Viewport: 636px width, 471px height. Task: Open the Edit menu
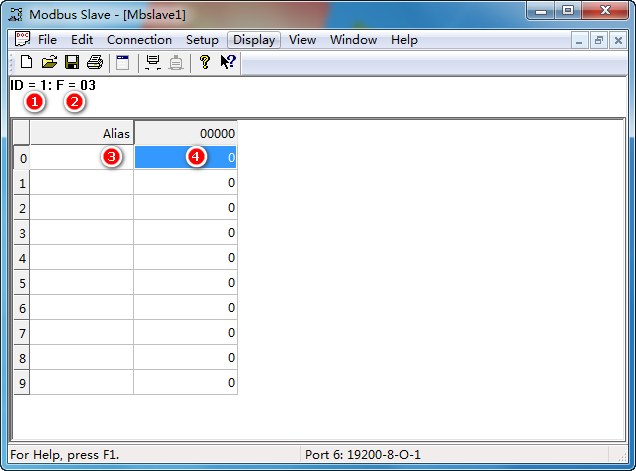coord(82,40)
